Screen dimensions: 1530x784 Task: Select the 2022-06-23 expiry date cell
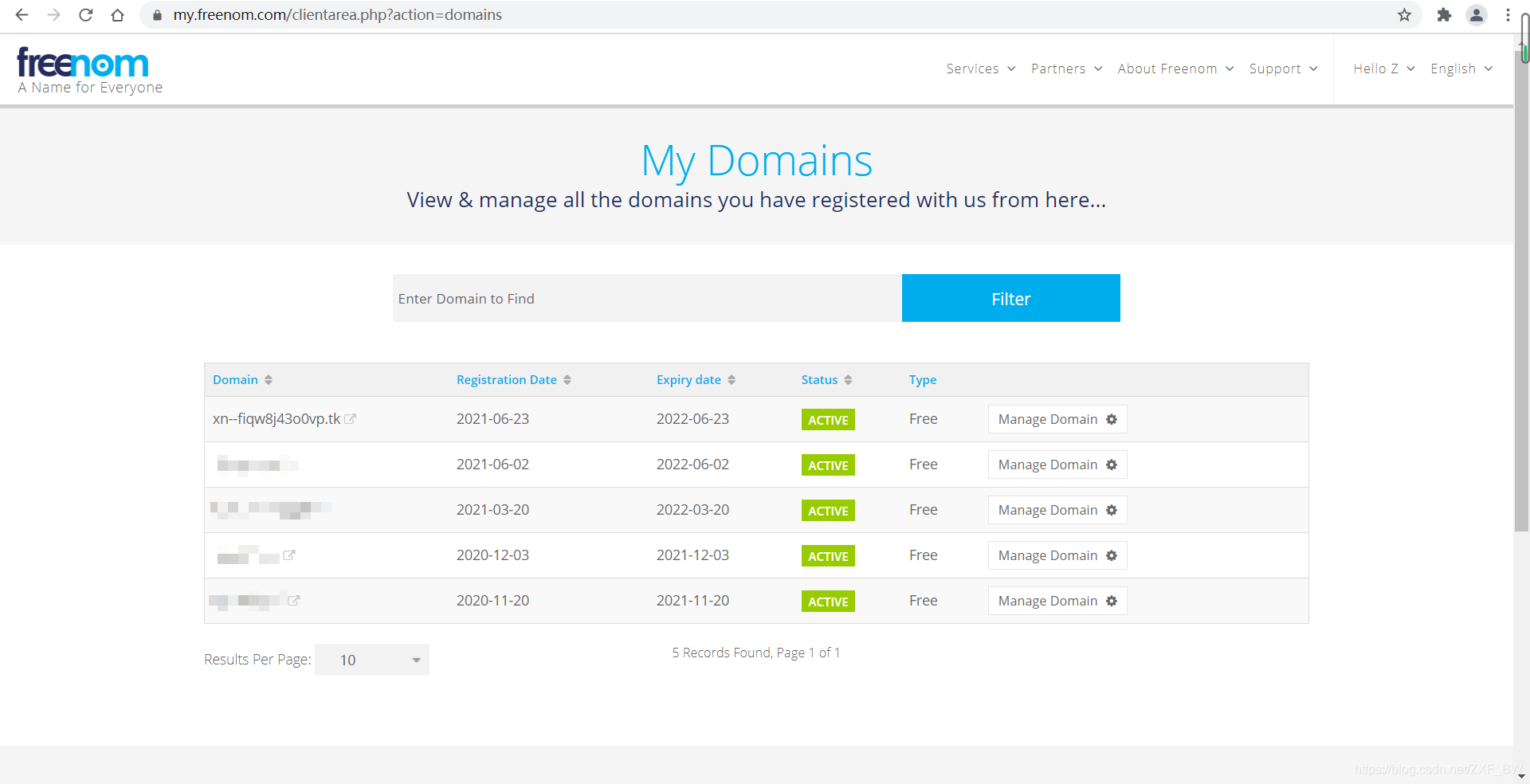tap(692, 419)
